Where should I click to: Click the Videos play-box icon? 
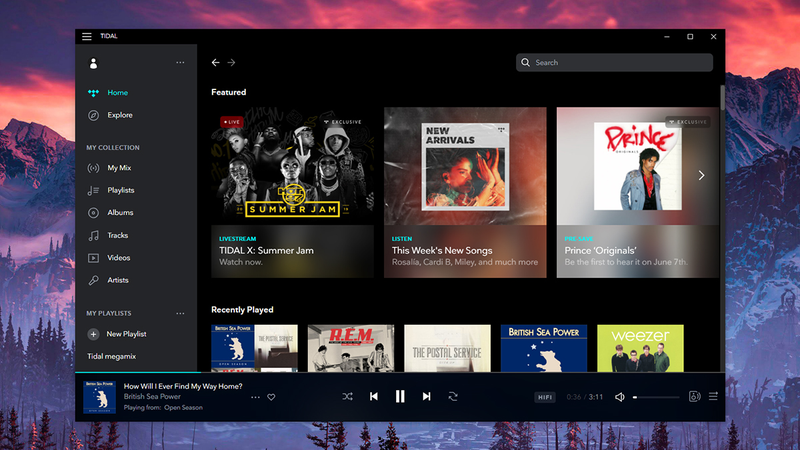coord(93,258)
